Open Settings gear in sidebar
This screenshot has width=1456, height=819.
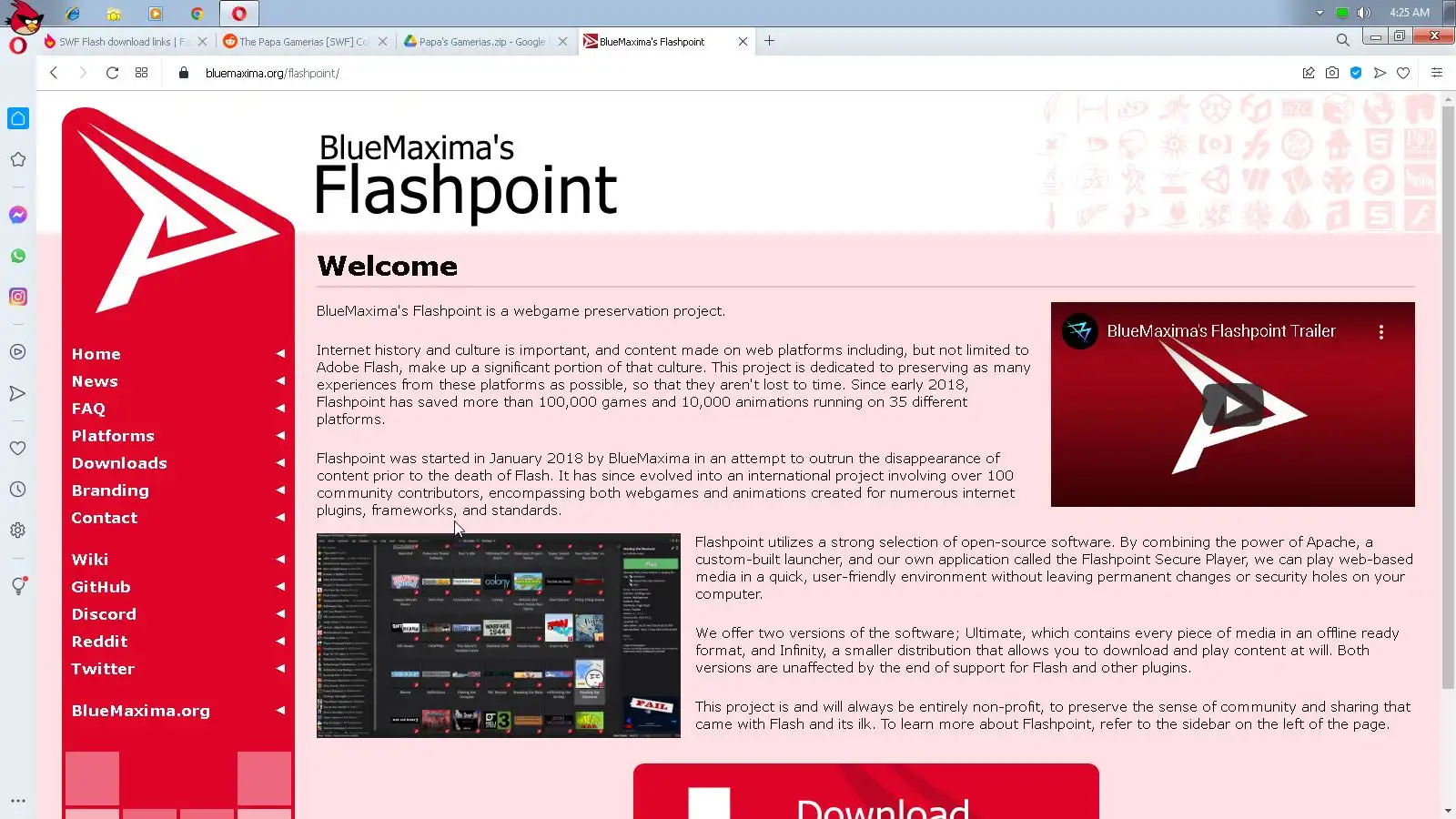[x=18, y=531]
